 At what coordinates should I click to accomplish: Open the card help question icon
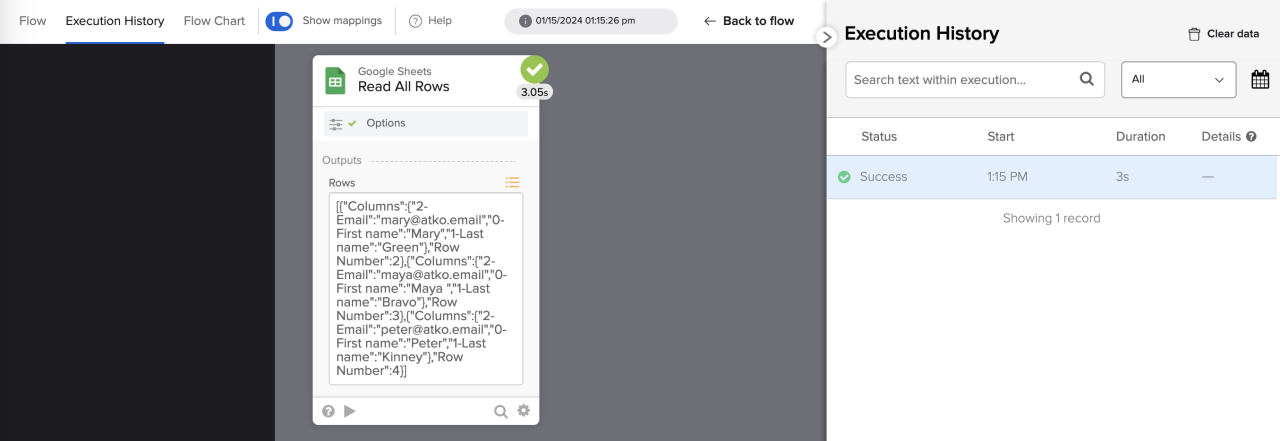(x=328, y=411)
